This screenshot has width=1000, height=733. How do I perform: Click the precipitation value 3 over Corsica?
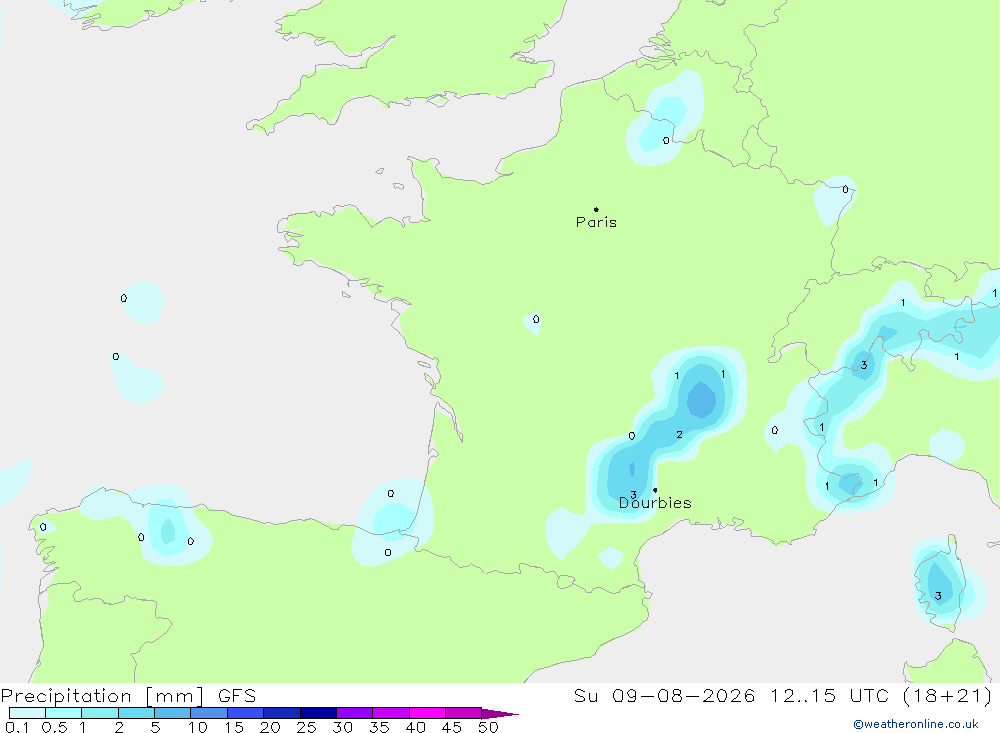point(938,596)
